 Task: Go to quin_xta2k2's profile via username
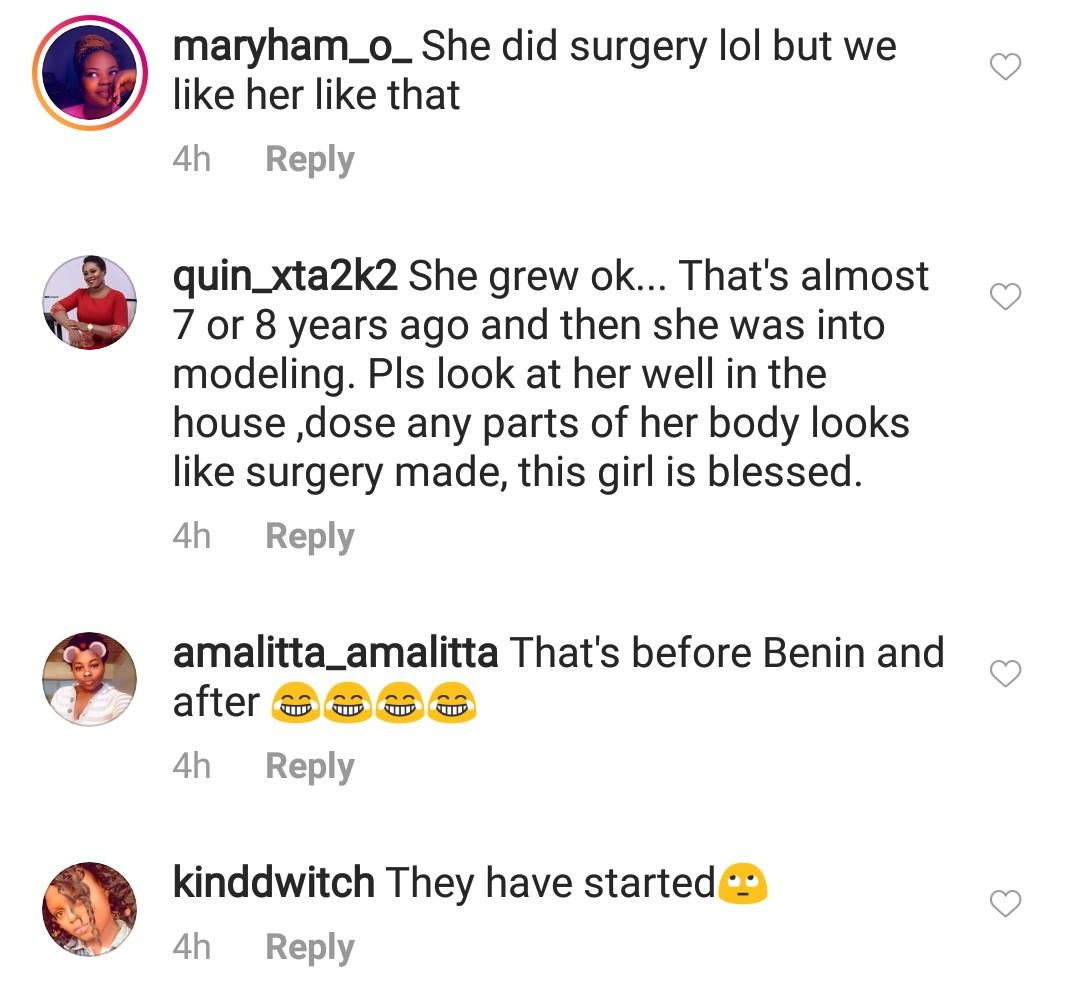click(285, 277)
